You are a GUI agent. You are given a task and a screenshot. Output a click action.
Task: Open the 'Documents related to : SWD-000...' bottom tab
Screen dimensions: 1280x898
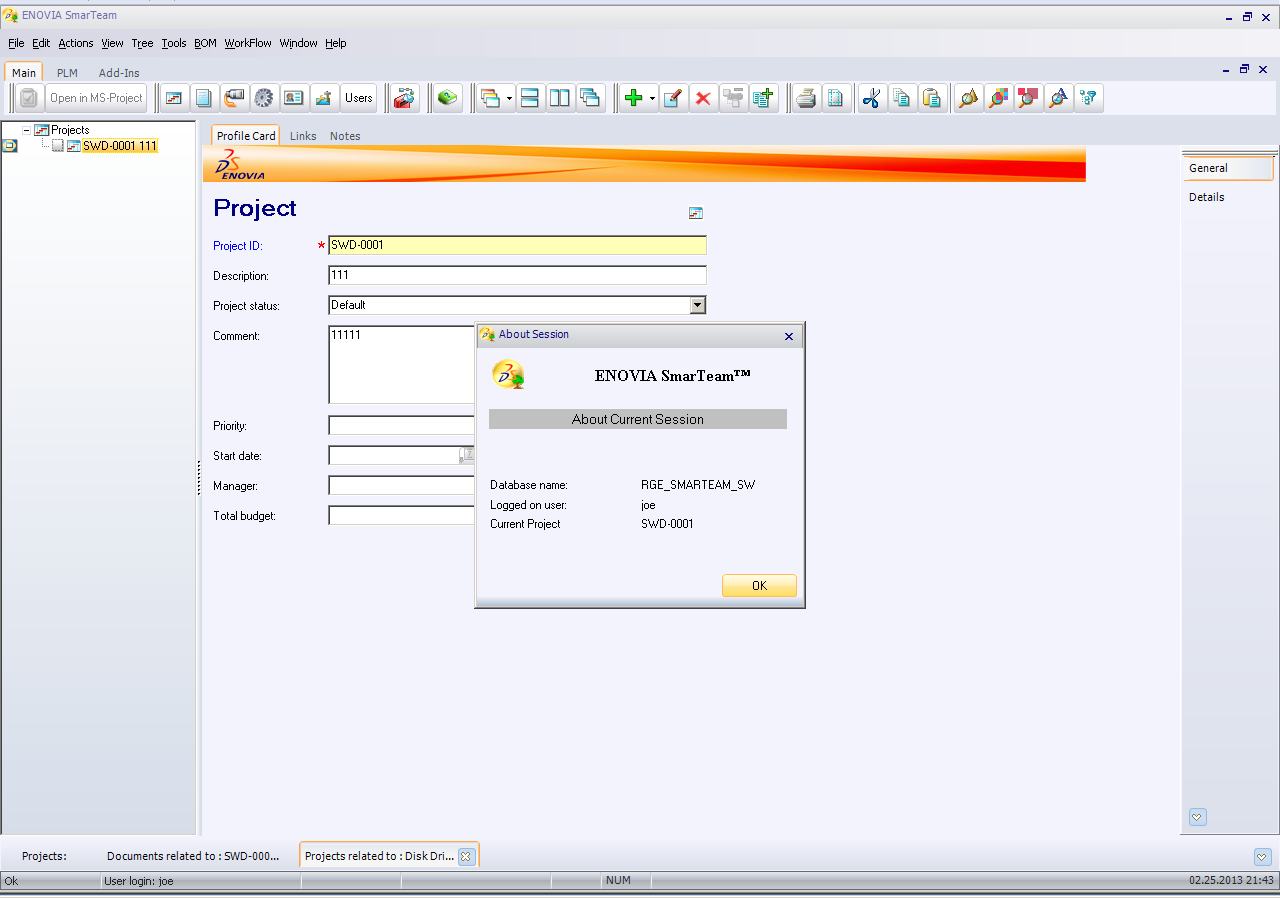(193, 856)
